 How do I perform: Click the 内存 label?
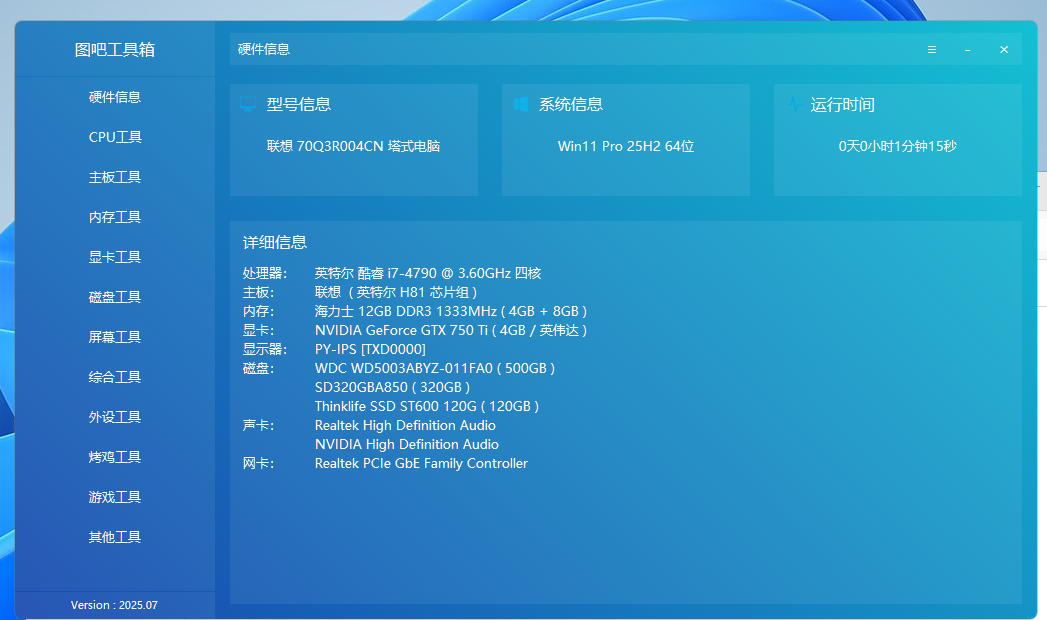[258, 311]
